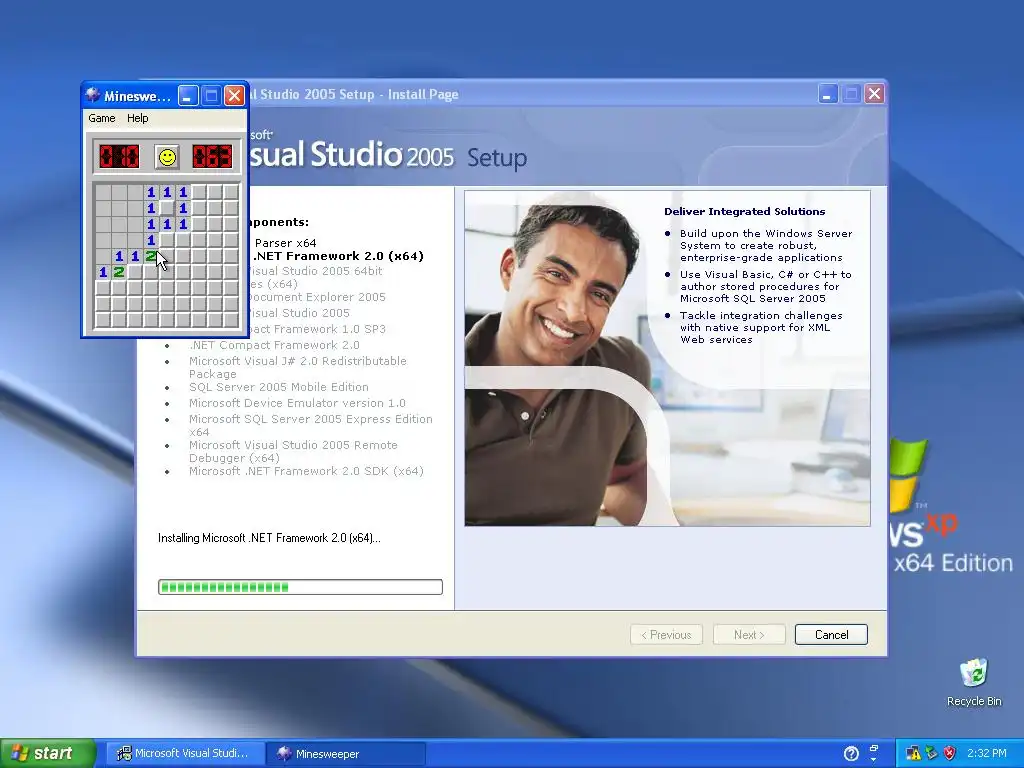
Task: Click the tray icon with yellow warning triangle
Action: click(x=913, y=754)
